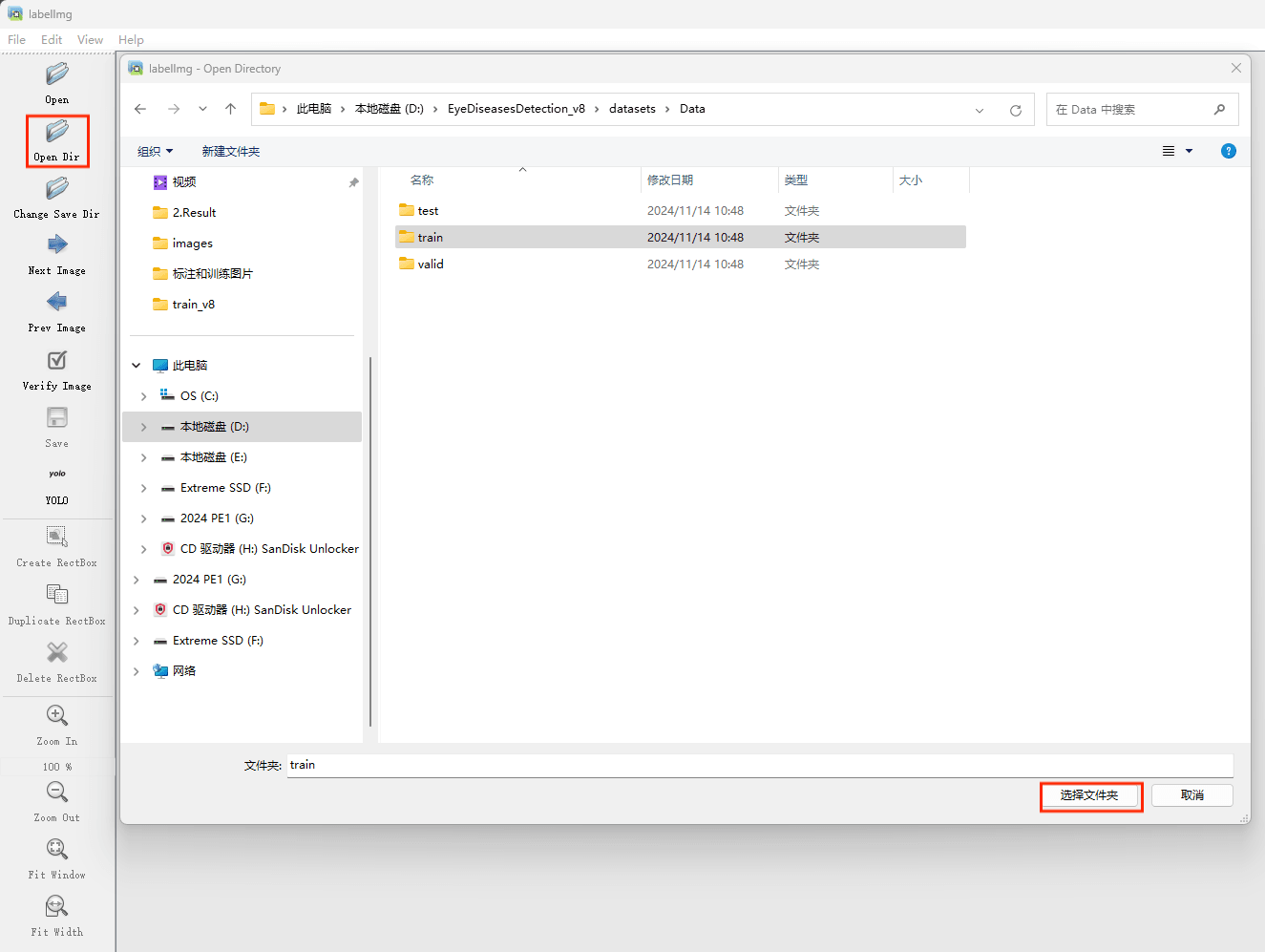Select 本地磁盘 (E:) in the navigation tree
1265x952 pixels.
[x=213, y=457]
